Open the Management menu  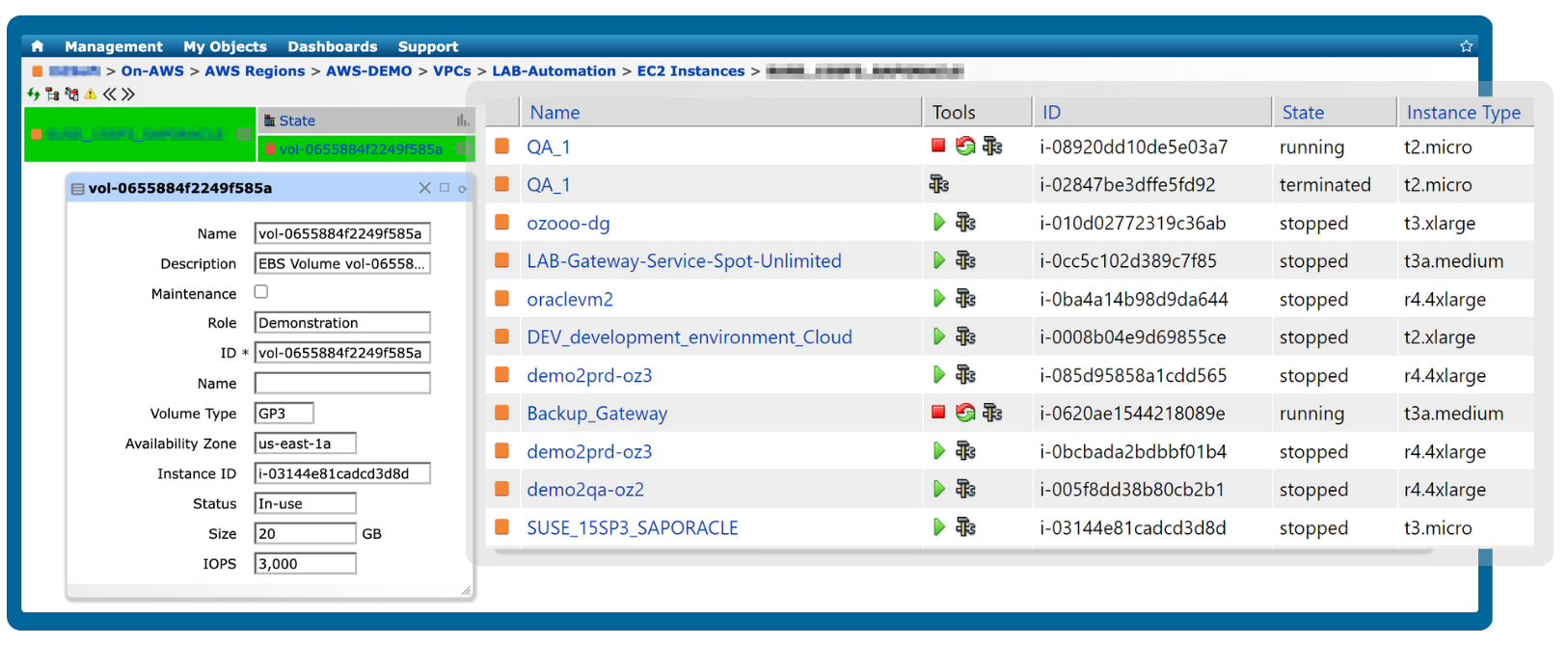114,46
